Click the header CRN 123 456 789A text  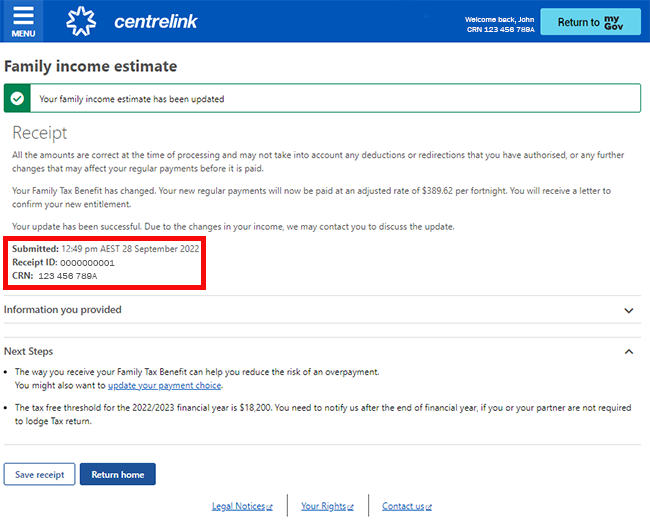(501, 30)
